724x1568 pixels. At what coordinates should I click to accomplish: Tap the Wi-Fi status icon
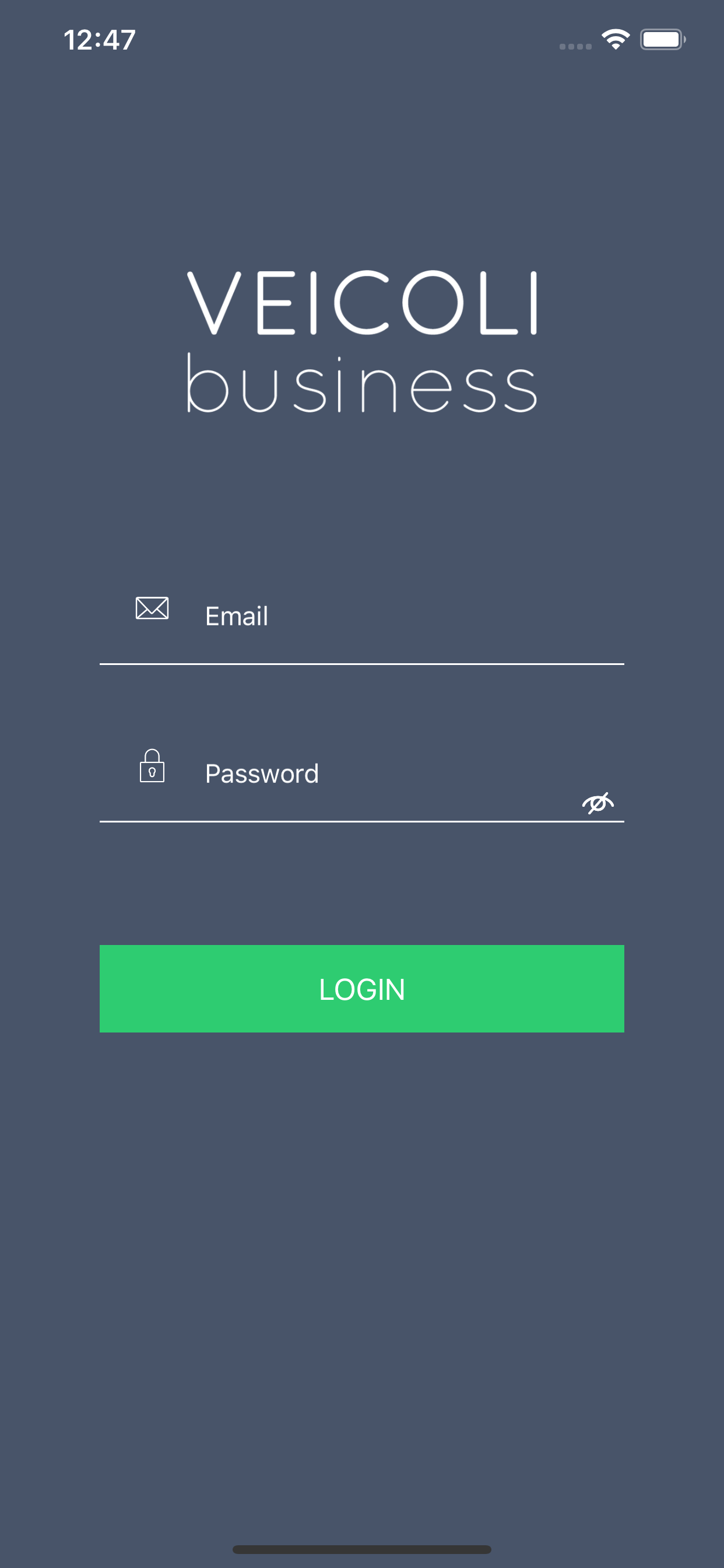click(615, 40)
